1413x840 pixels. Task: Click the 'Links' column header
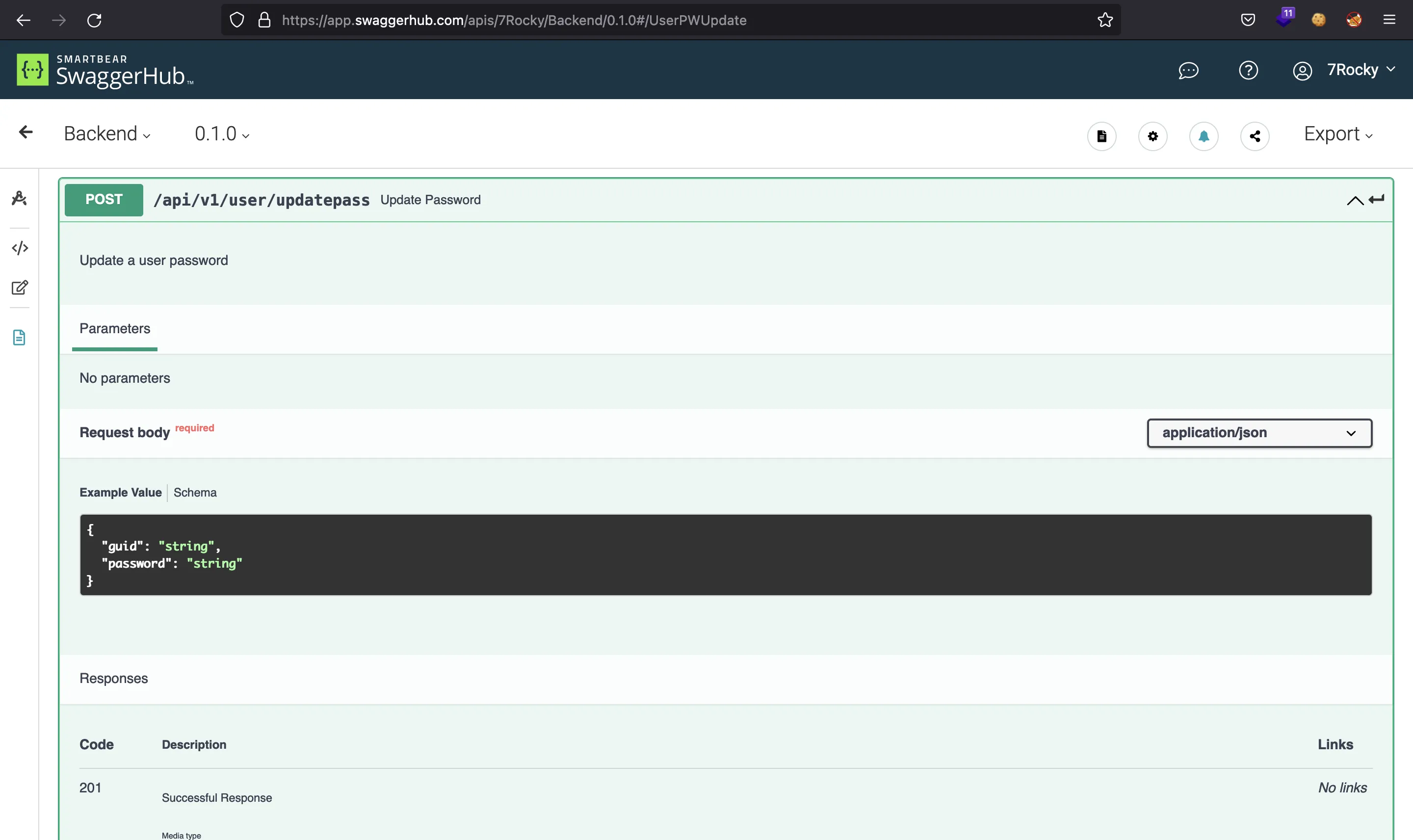(x=1335, y=745)
